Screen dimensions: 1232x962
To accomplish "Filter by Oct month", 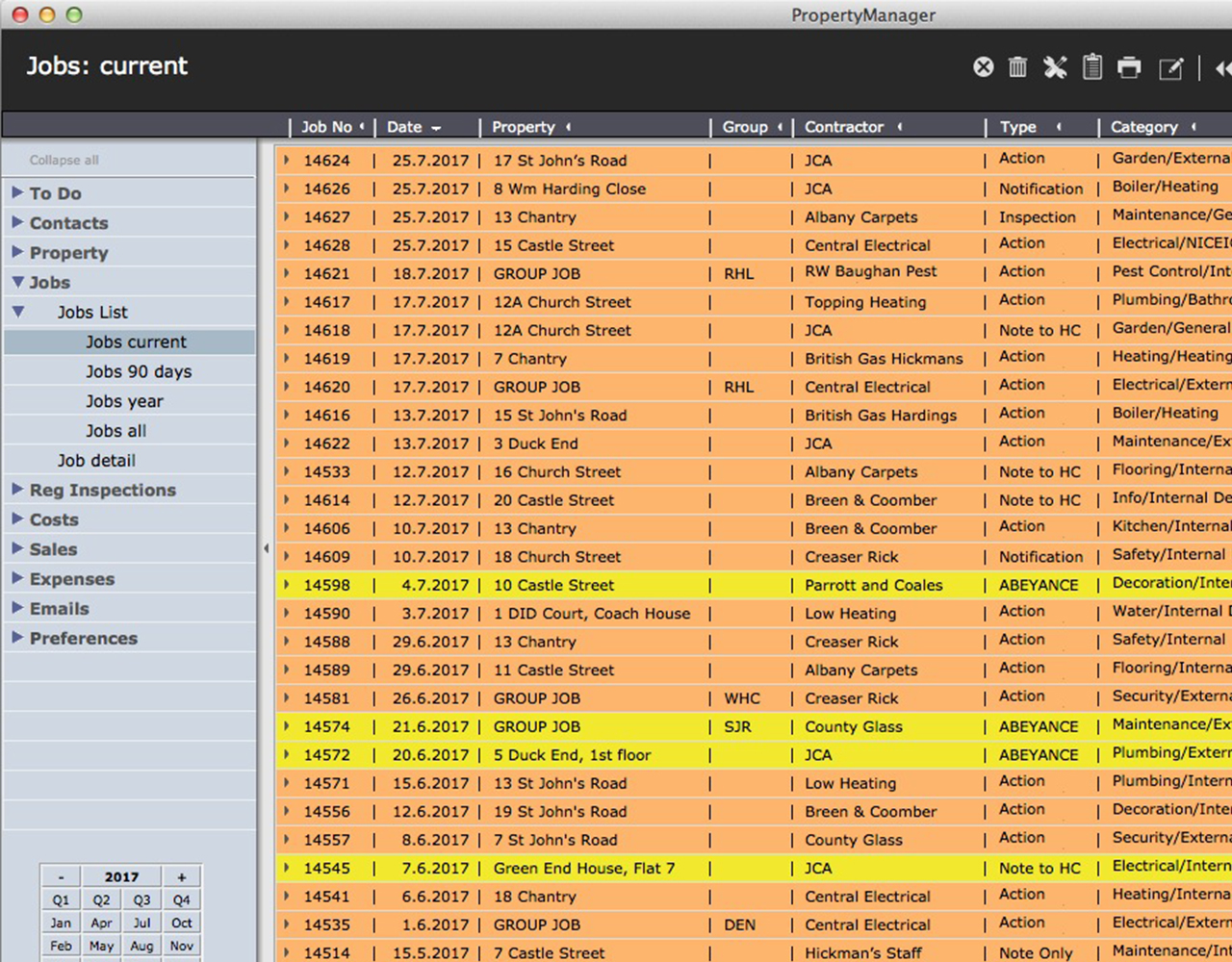I will (x=182, y=923).
